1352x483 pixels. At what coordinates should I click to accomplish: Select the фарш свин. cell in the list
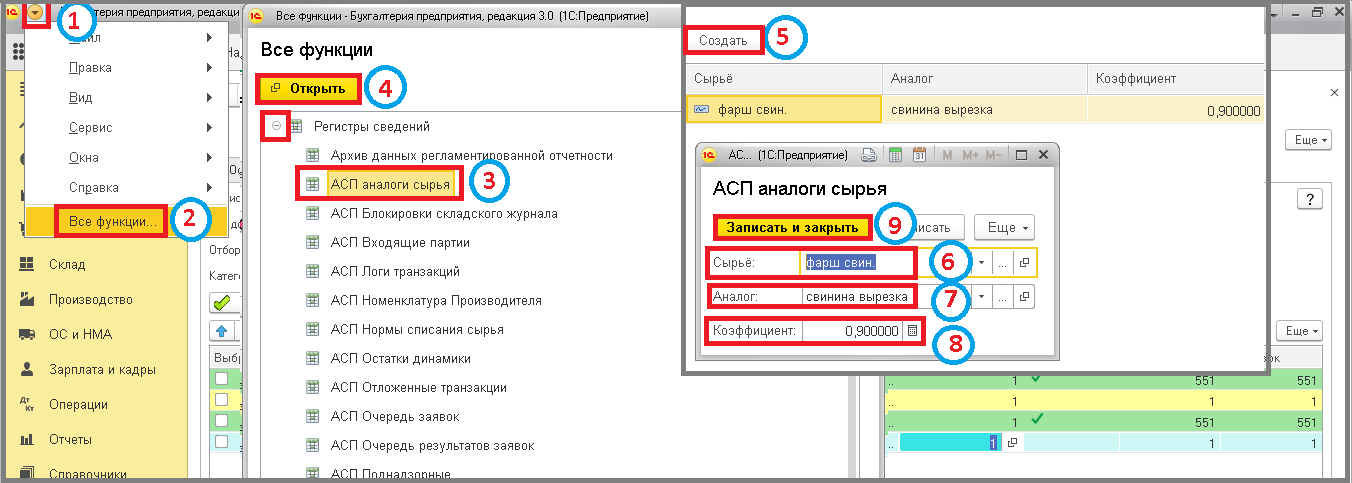click(784, 109)
